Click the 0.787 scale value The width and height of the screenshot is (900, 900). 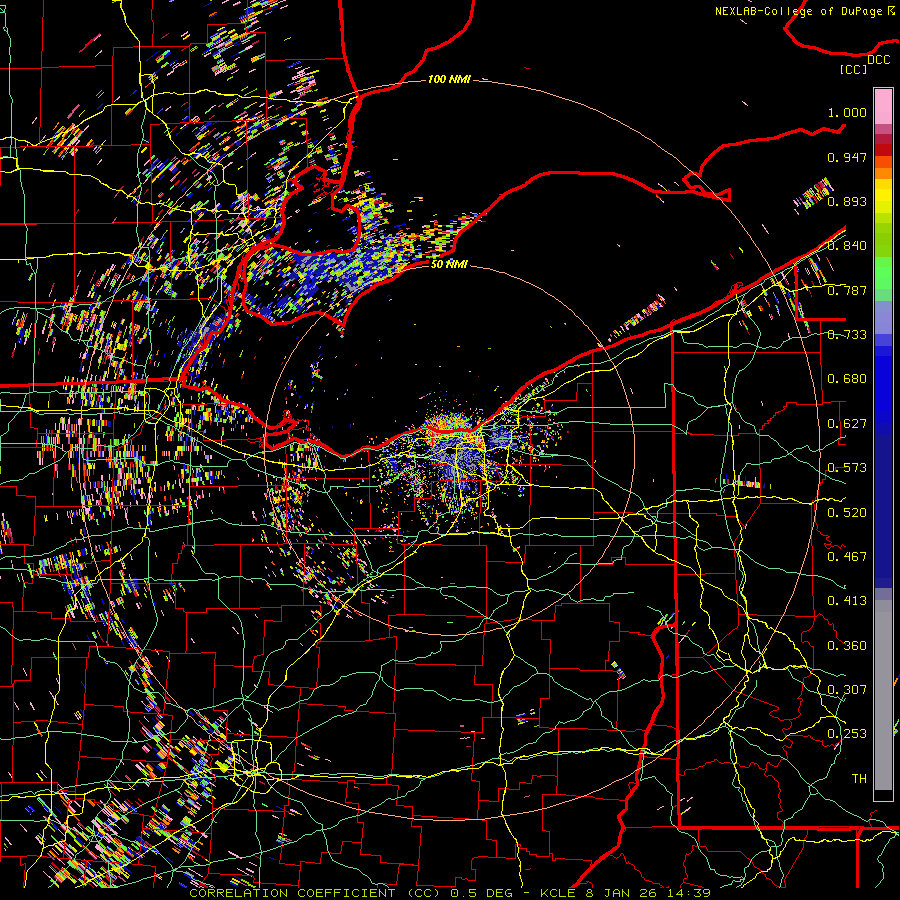[847, 290]
